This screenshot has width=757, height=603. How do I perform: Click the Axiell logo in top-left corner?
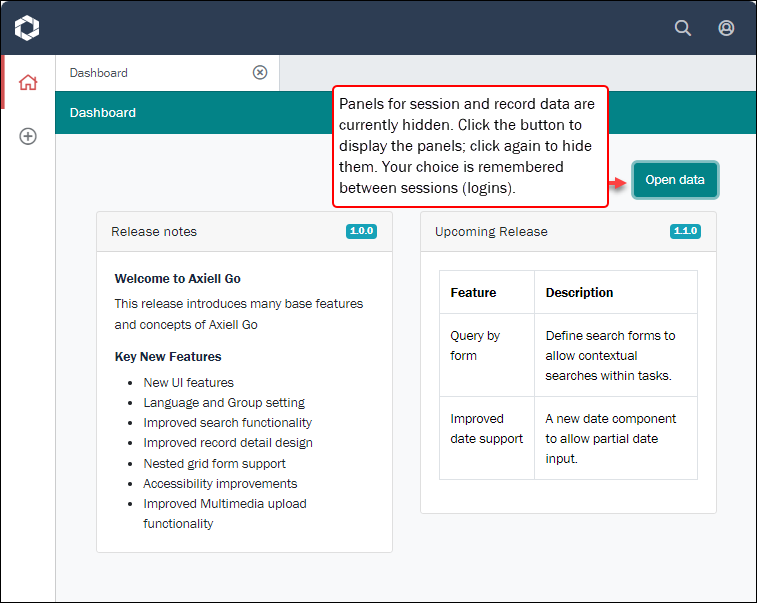point(28,28)
